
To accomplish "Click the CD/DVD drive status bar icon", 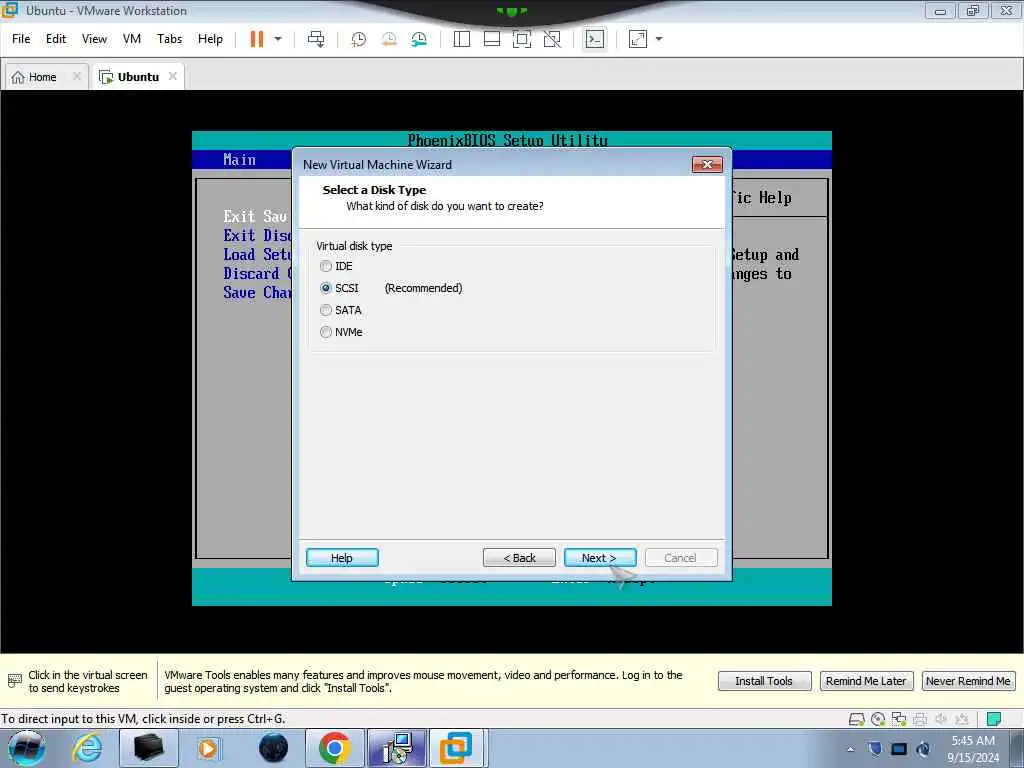I will (x=878, y=719).
